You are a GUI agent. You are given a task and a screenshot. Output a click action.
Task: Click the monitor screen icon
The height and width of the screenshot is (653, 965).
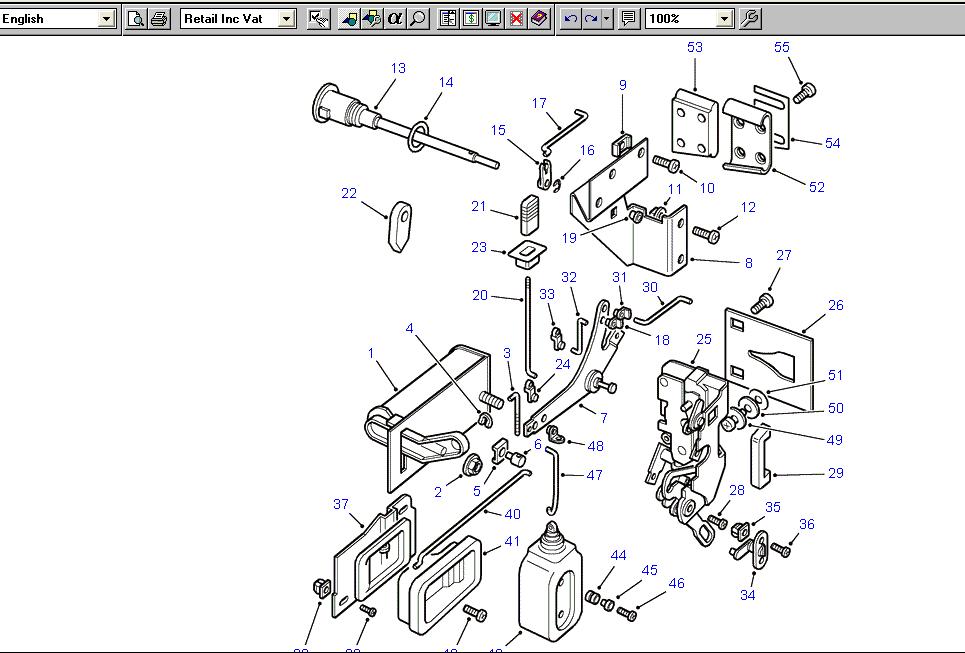click(x=493, y=19)
